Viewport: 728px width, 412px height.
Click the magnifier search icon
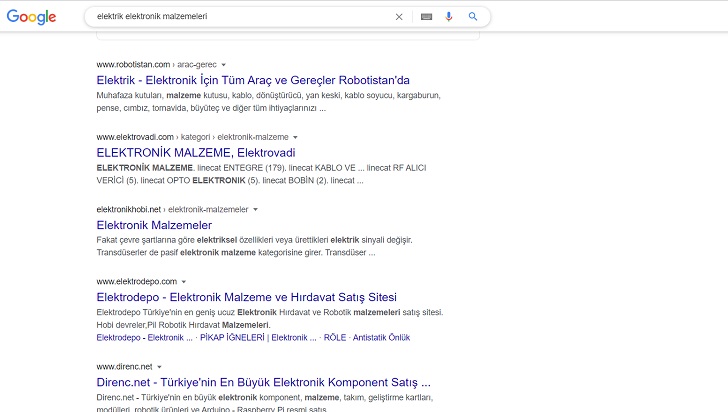pyautogui.click(x=473, y=17)
